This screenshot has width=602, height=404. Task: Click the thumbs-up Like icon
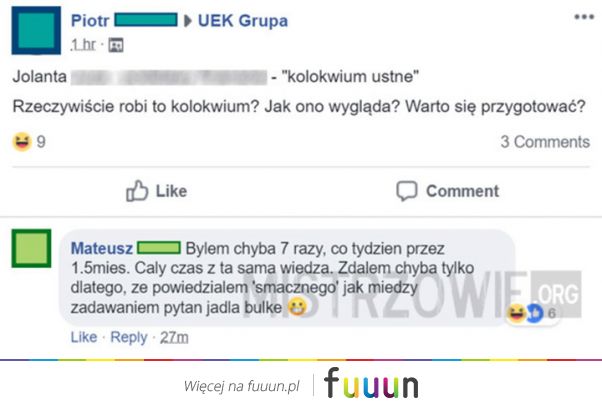(137, 191)
